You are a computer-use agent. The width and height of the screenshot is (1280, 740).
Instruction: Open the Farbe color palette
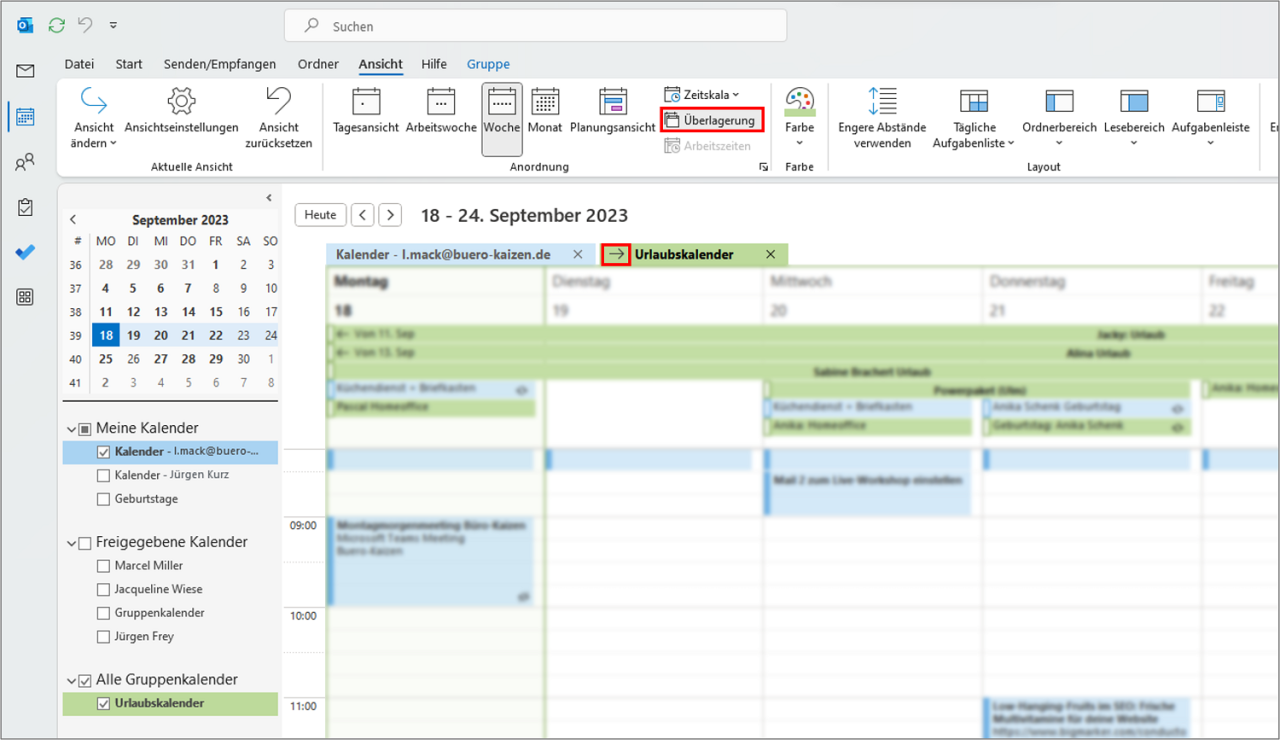(x=799, y=117)
